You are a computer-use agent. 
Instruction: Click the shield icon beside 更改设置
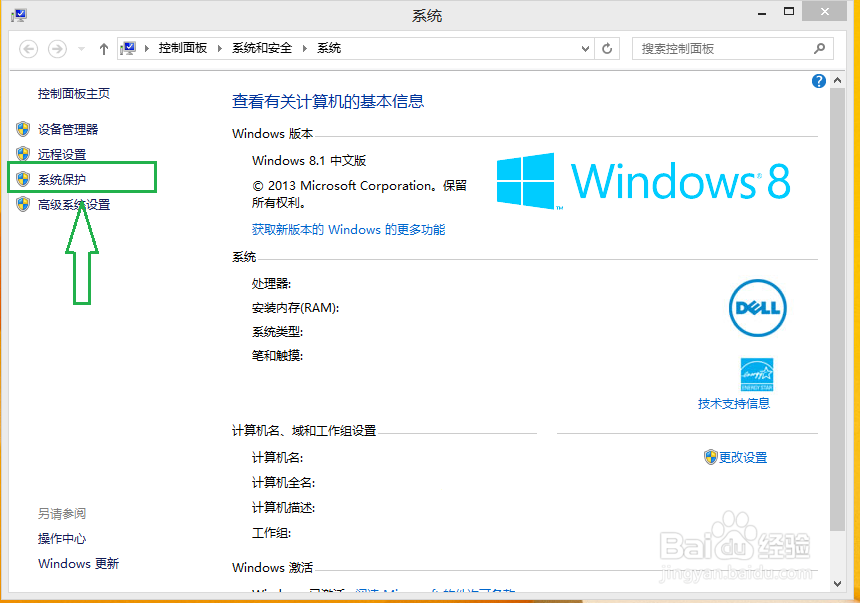[x=711, y=457]
